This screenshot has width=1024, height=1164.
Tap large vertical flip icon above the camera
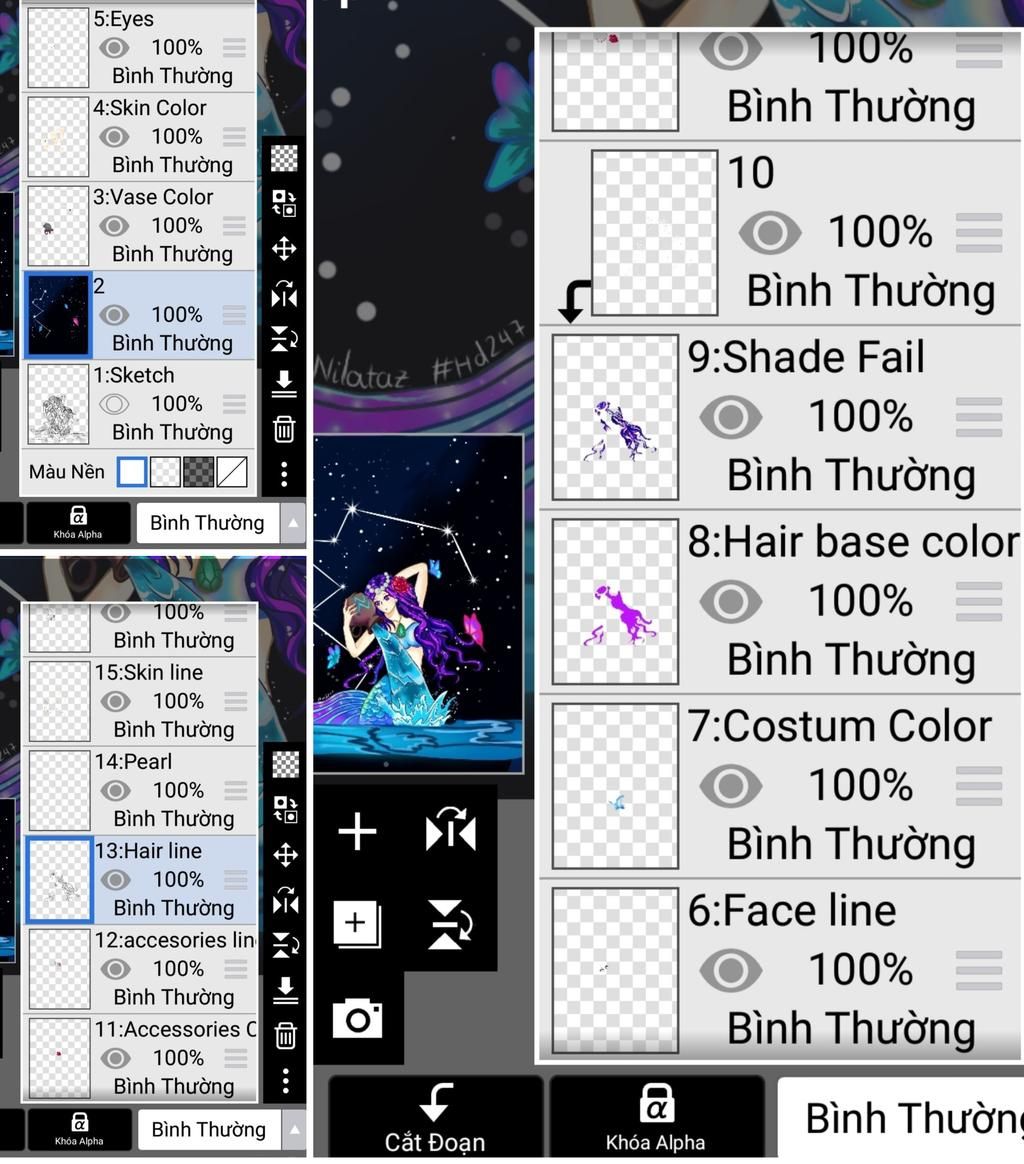[451, 924]
